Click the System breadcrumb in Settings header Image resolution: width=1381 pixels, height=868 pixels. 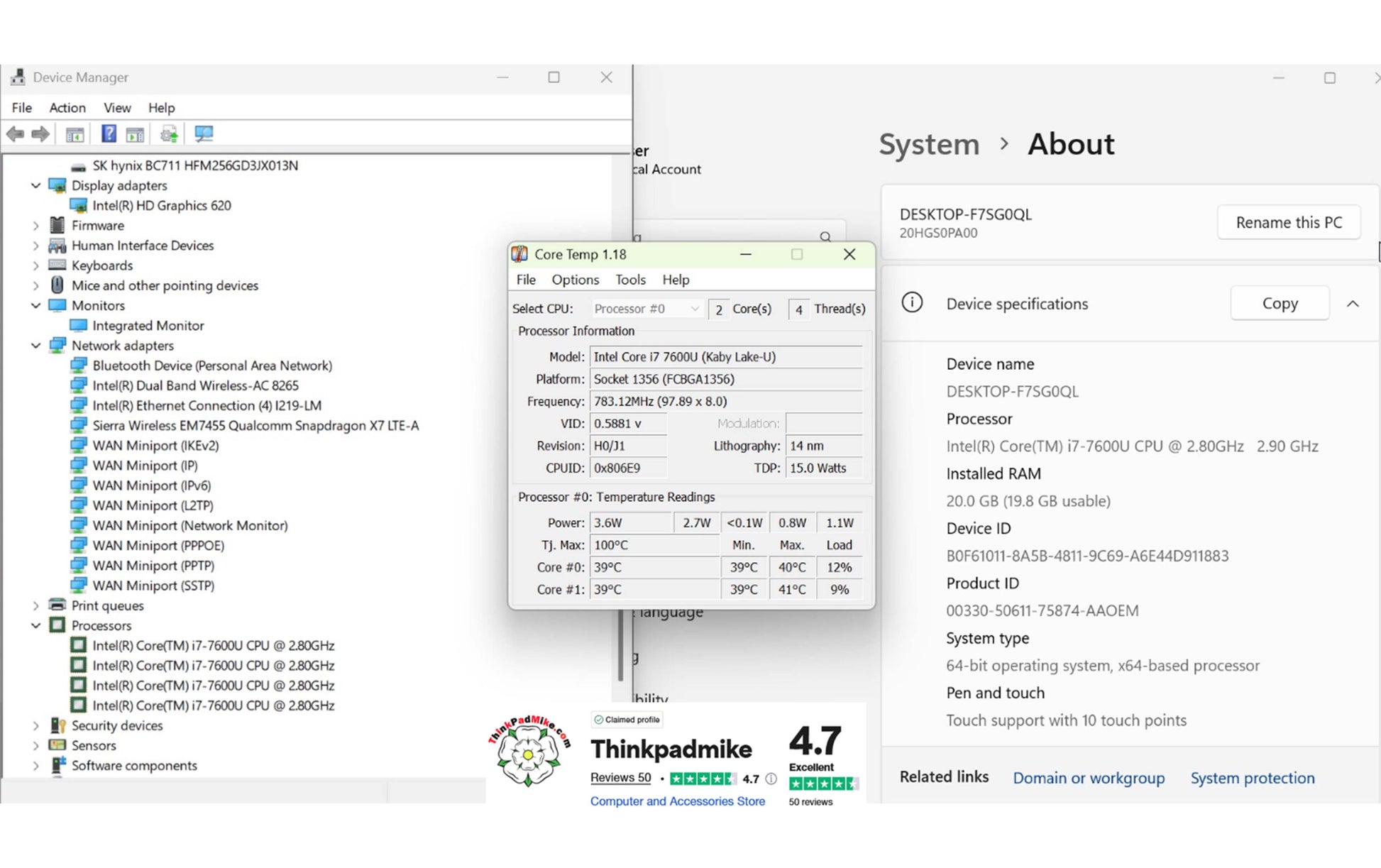pos(929,144)
